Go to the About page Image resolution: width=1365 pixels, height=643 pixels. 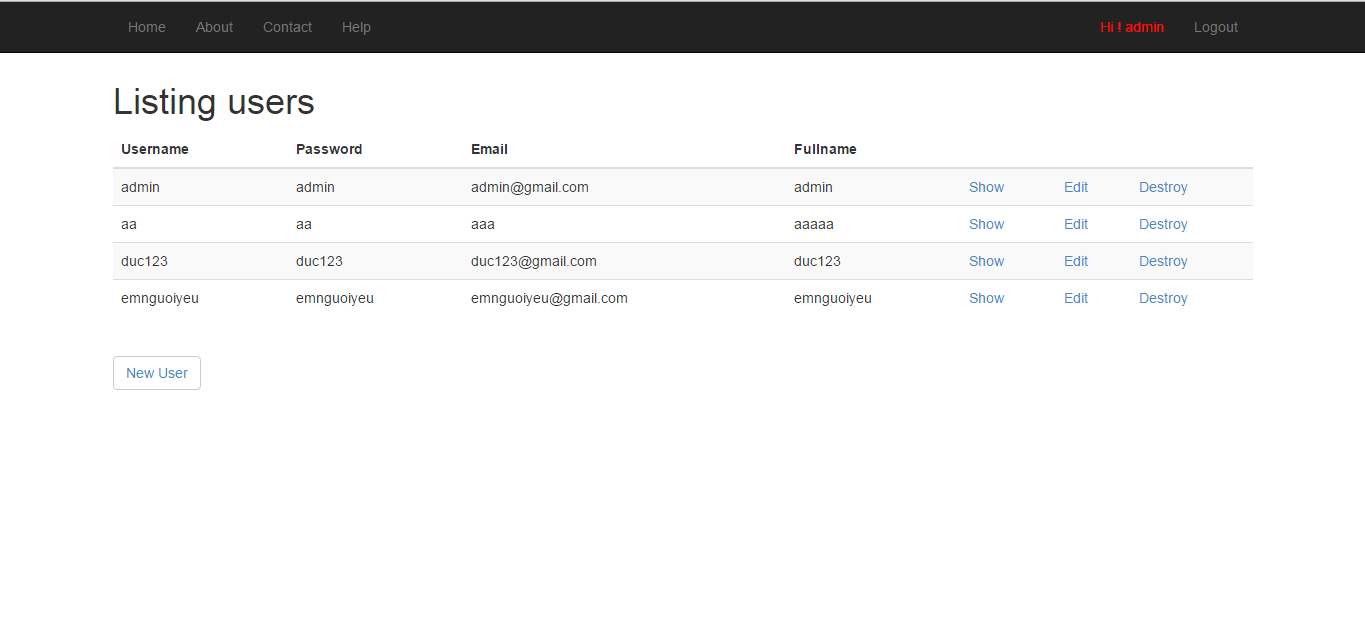coord(214,27)
